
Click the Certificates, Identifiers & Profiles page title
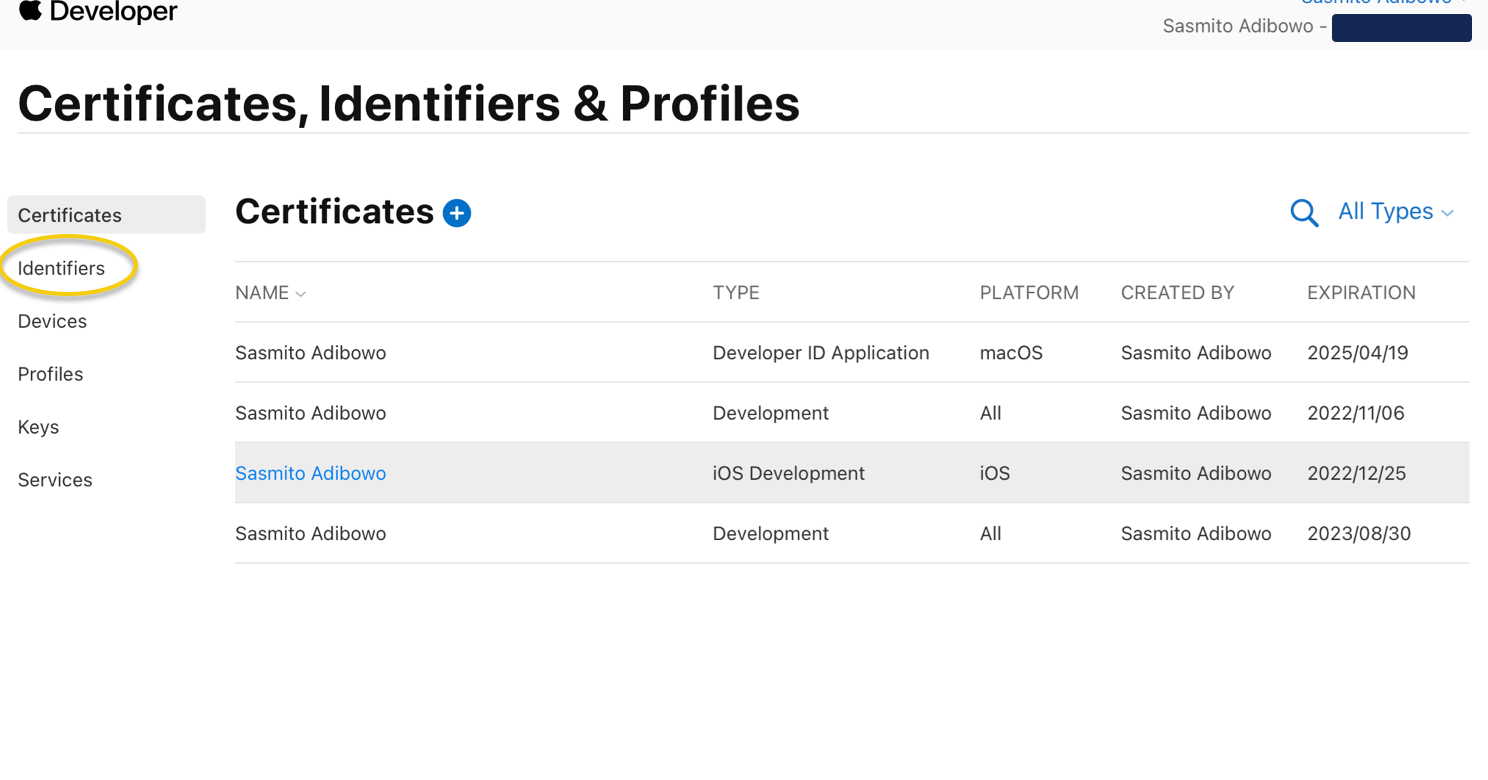coord(409,103)
